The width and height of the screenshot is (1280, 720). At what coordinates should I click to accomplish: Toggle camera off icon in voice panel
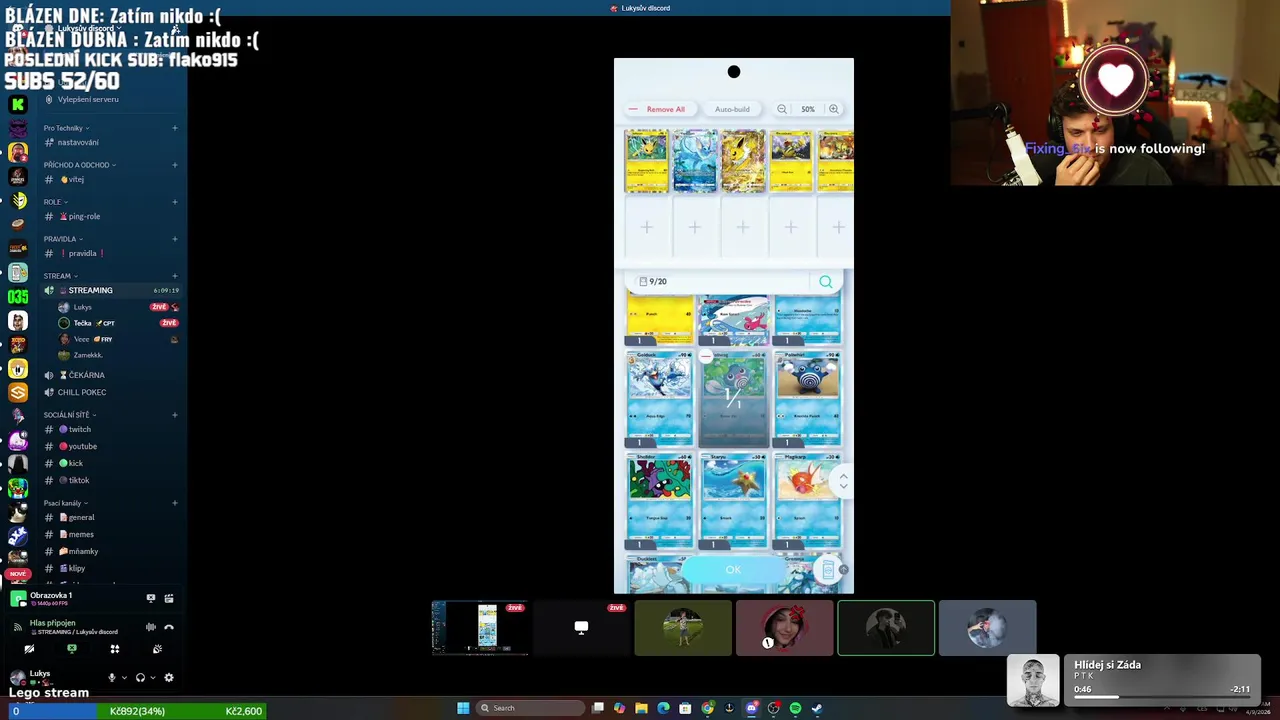[x=29, y=649]
